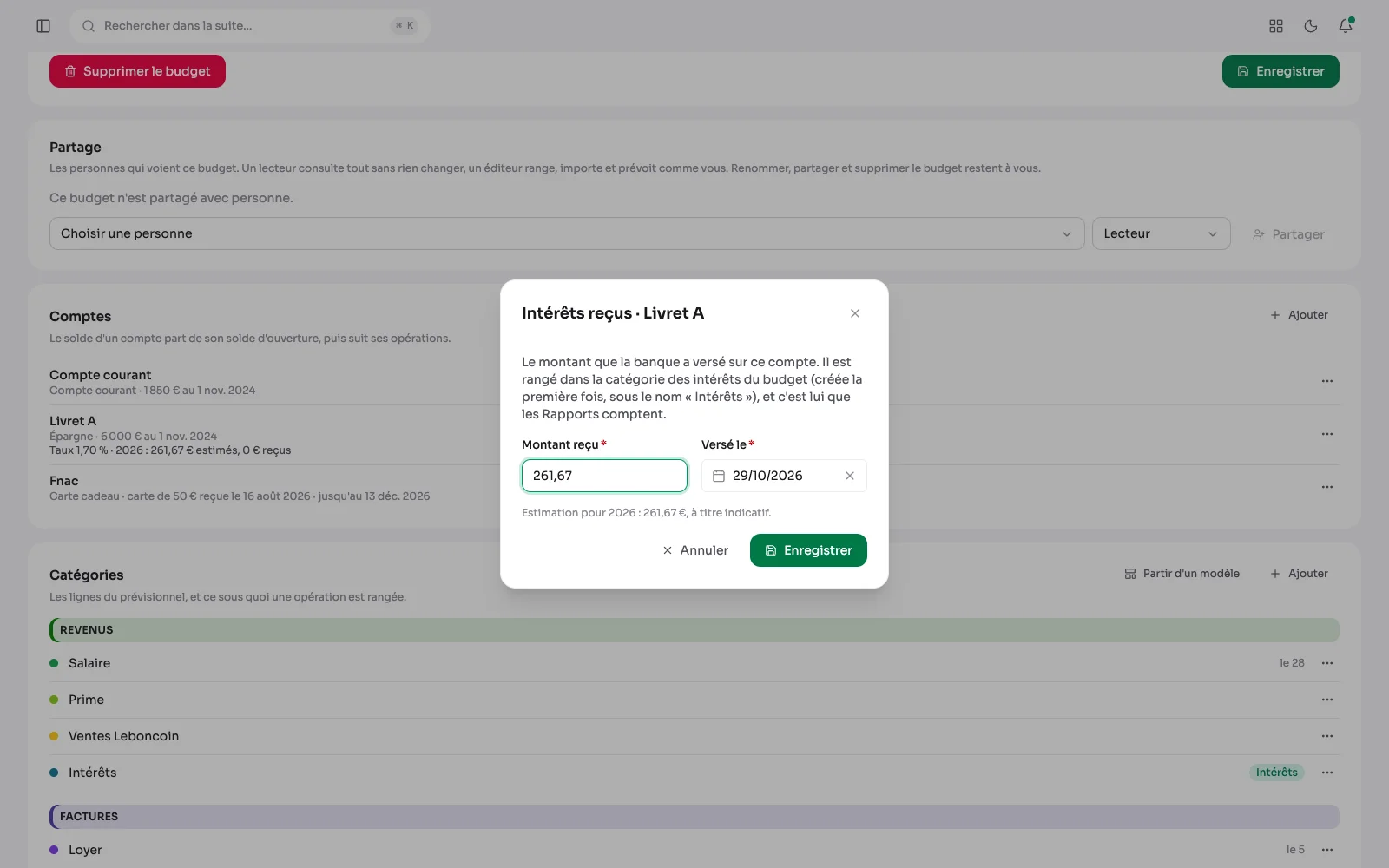The height and width of the screenshot is (868, 1389).
Task: Select the Salaire category row
Action: click(x=694, y=663)
